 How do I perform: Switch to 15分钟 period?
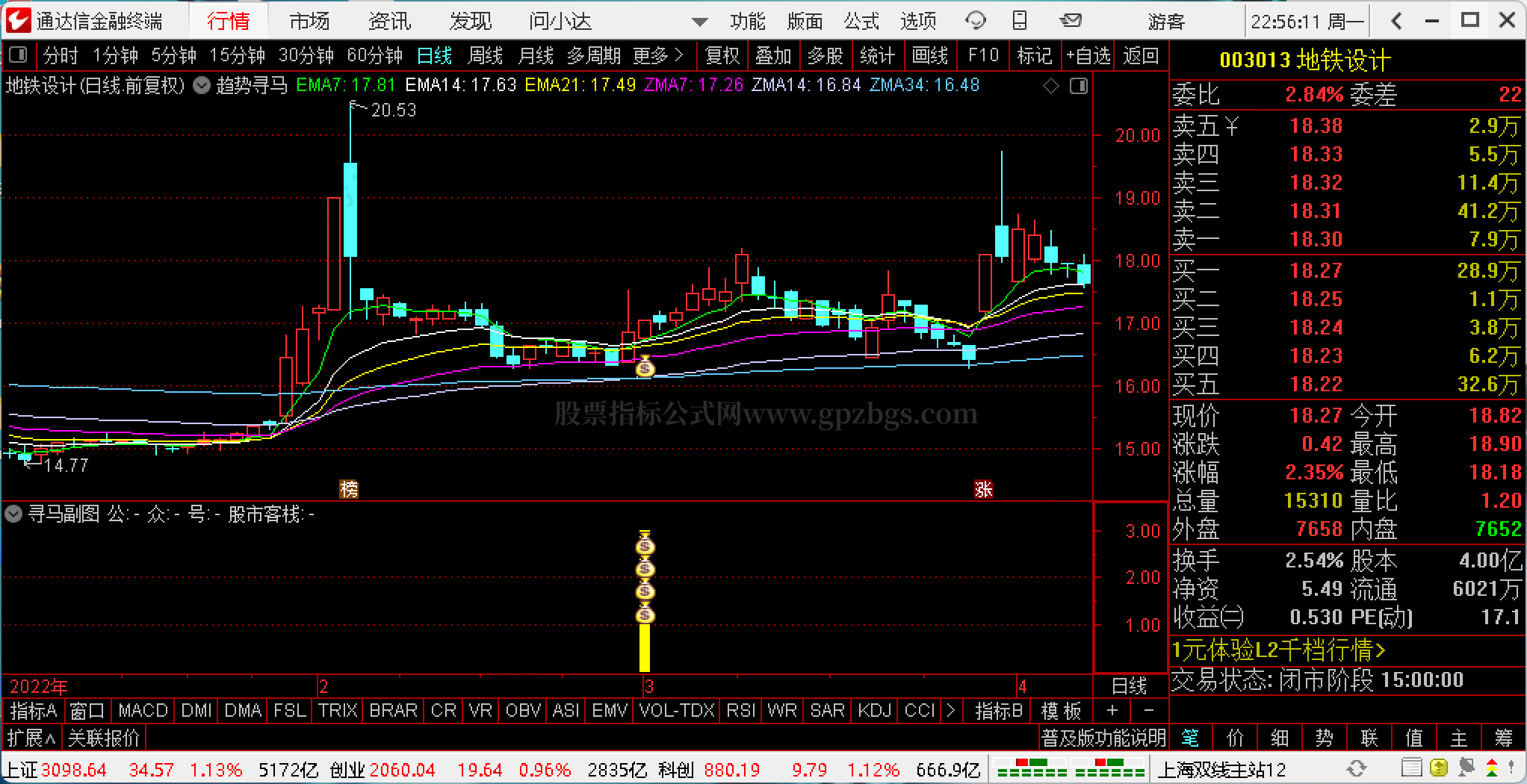[x=238, y=55]
